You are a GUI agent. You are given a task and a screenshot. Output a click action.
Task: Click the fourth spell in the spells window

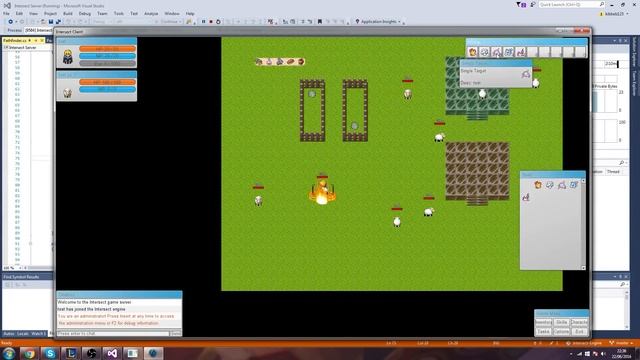[574, 185]
